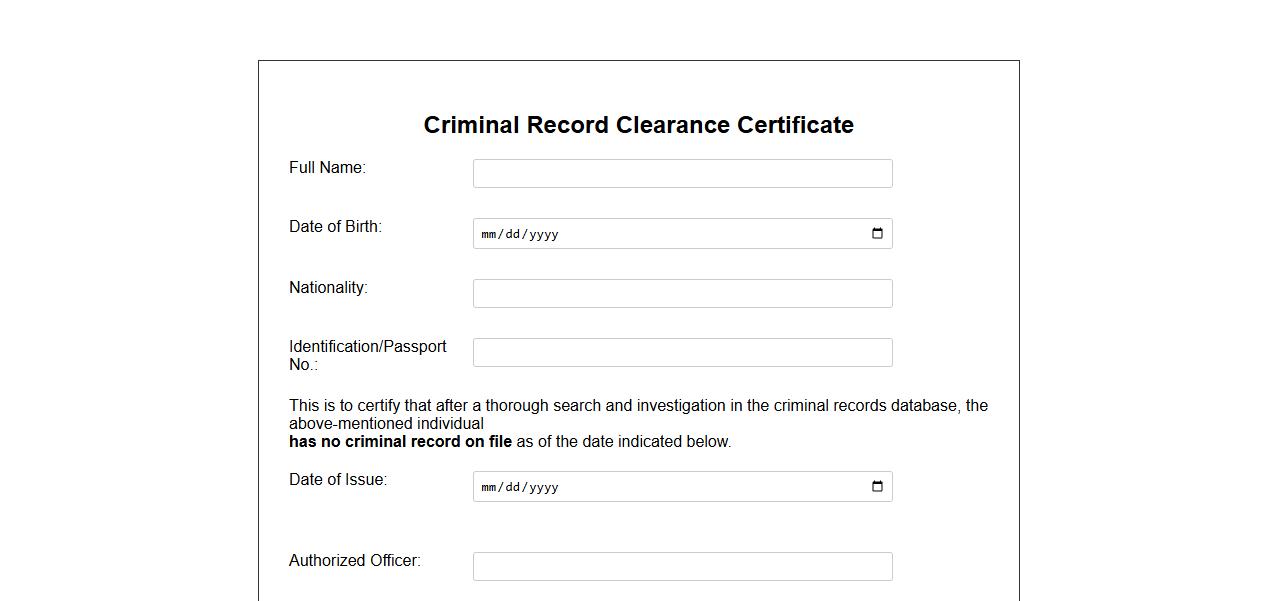This screenshot has height=601, width=1278.
Task: Click the "Identification/Passport No.:" label
Action: pos(367,355)
